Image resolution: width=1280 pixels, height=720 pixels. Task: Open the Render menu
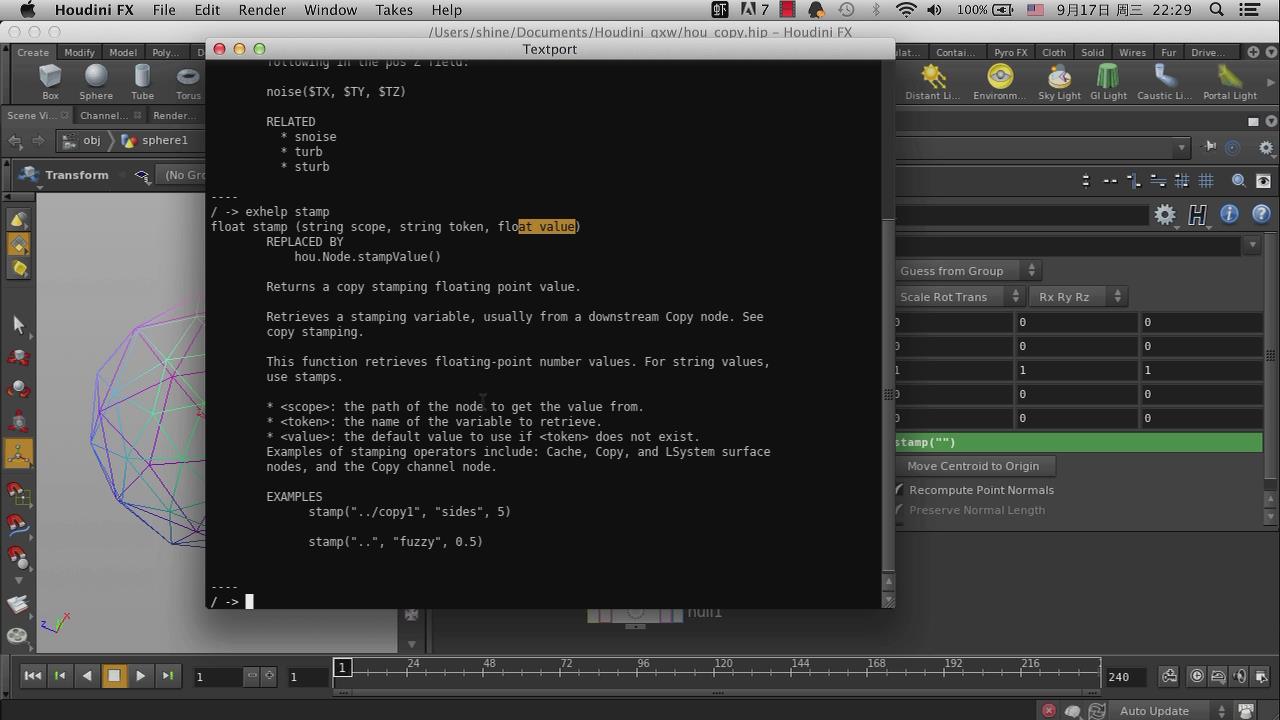(x=261, y=10)
